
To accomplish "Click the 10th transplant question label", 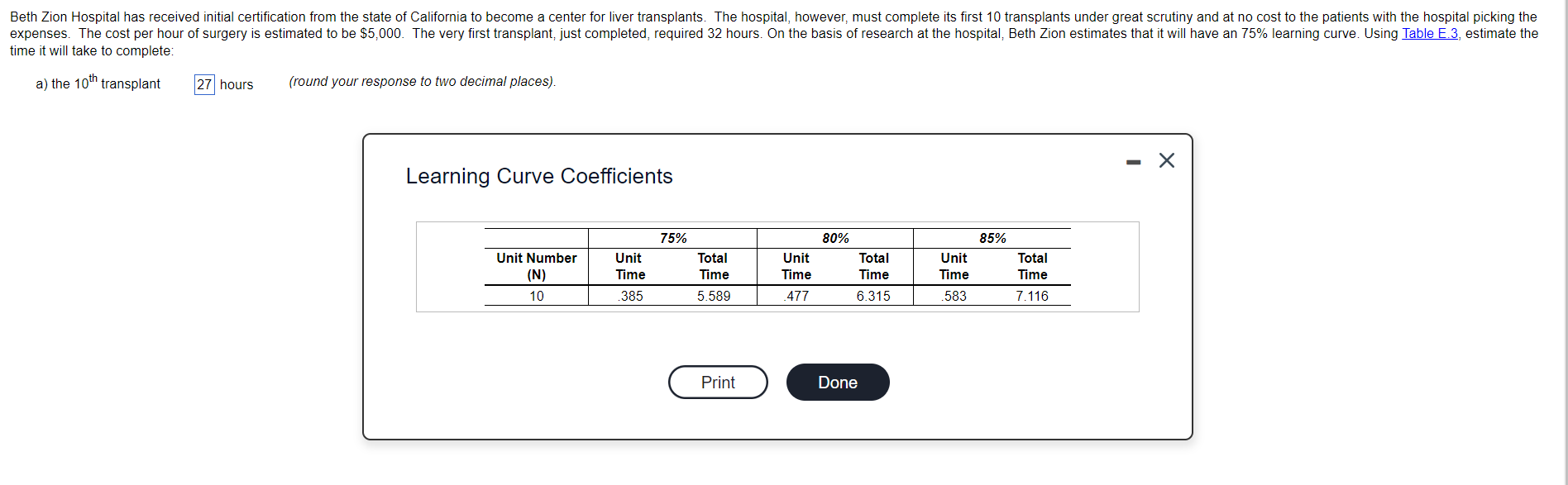I will coord(98,83).
